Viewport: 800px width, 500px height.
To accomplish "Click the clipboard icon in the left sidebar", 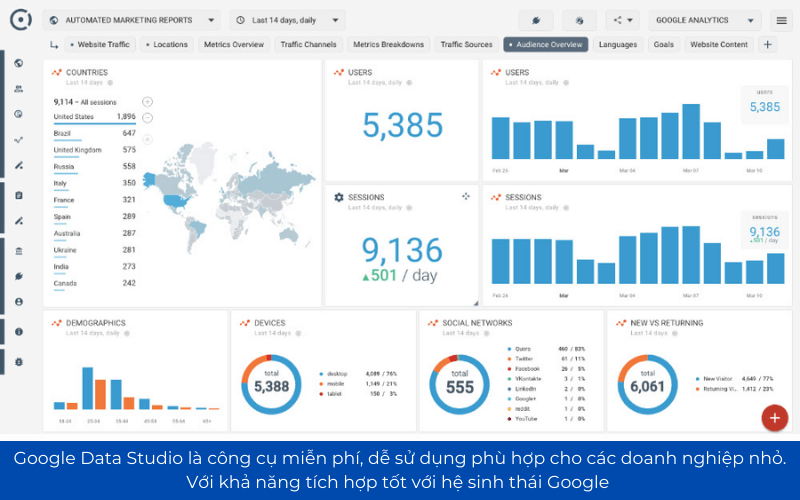I will [x=19, y=195].
